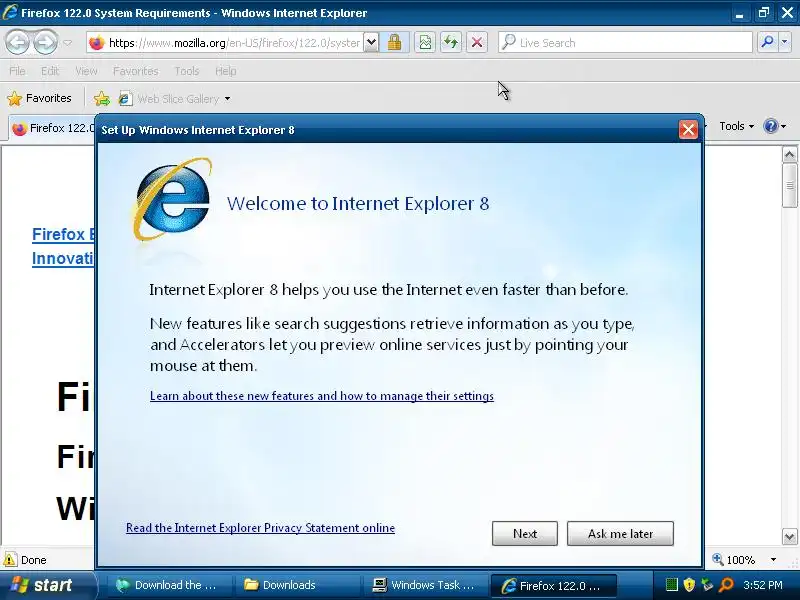Click the orange magnifier tray icon
800x600 pixels.
coord(725,585)
